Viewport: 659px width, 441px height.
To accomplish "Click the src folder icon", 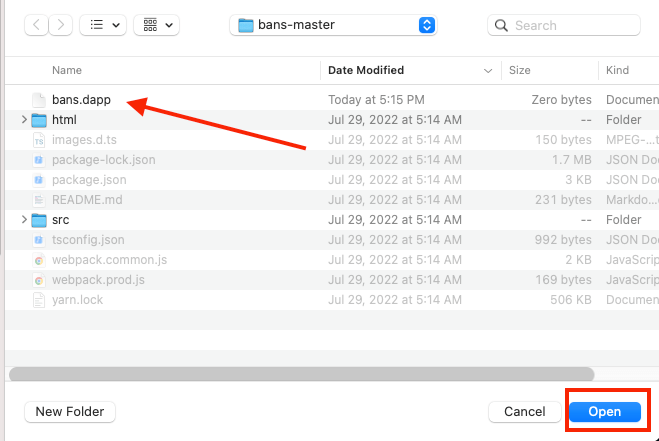I will 39,220.
